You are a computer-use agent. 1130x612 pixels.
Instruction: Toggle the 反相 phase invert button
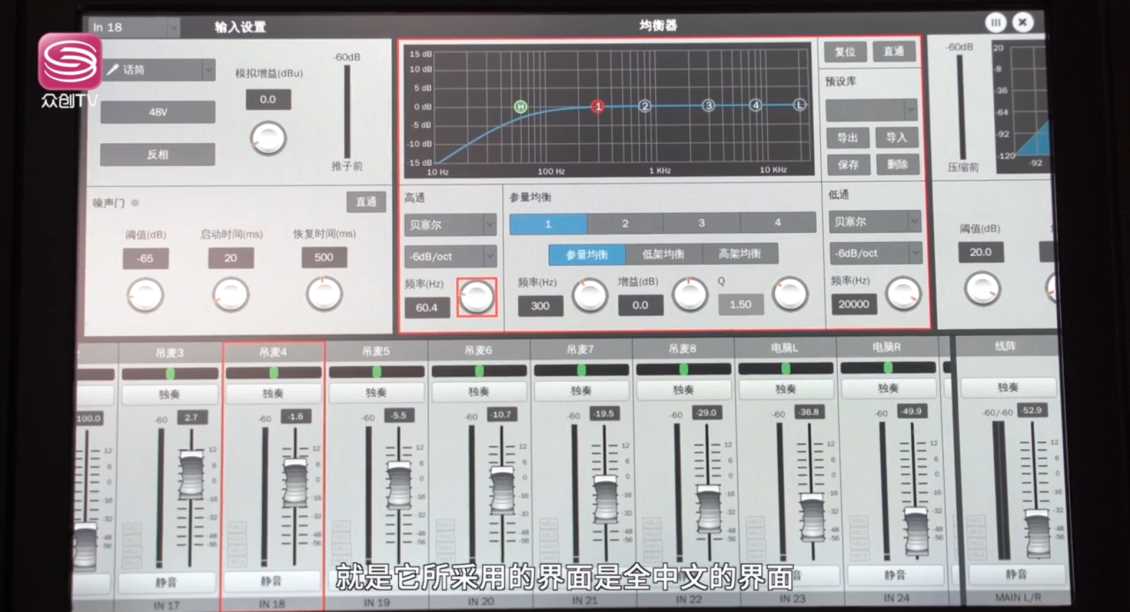pyautogui.click(x=158, y=155)
